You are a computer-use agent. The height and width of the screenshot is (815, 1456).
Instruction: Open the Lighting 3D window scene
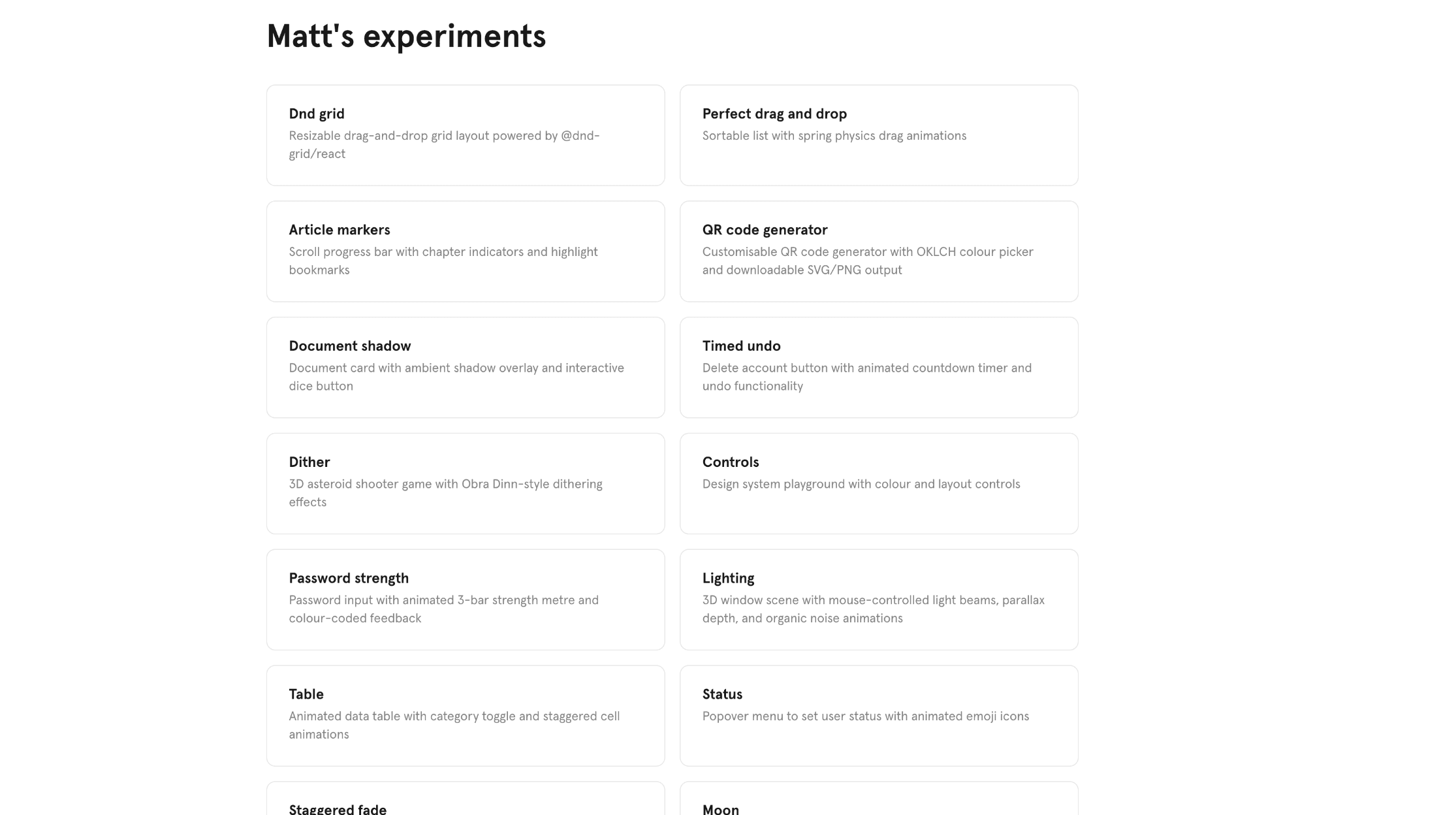pyautogui.click(x=879, y=599)
